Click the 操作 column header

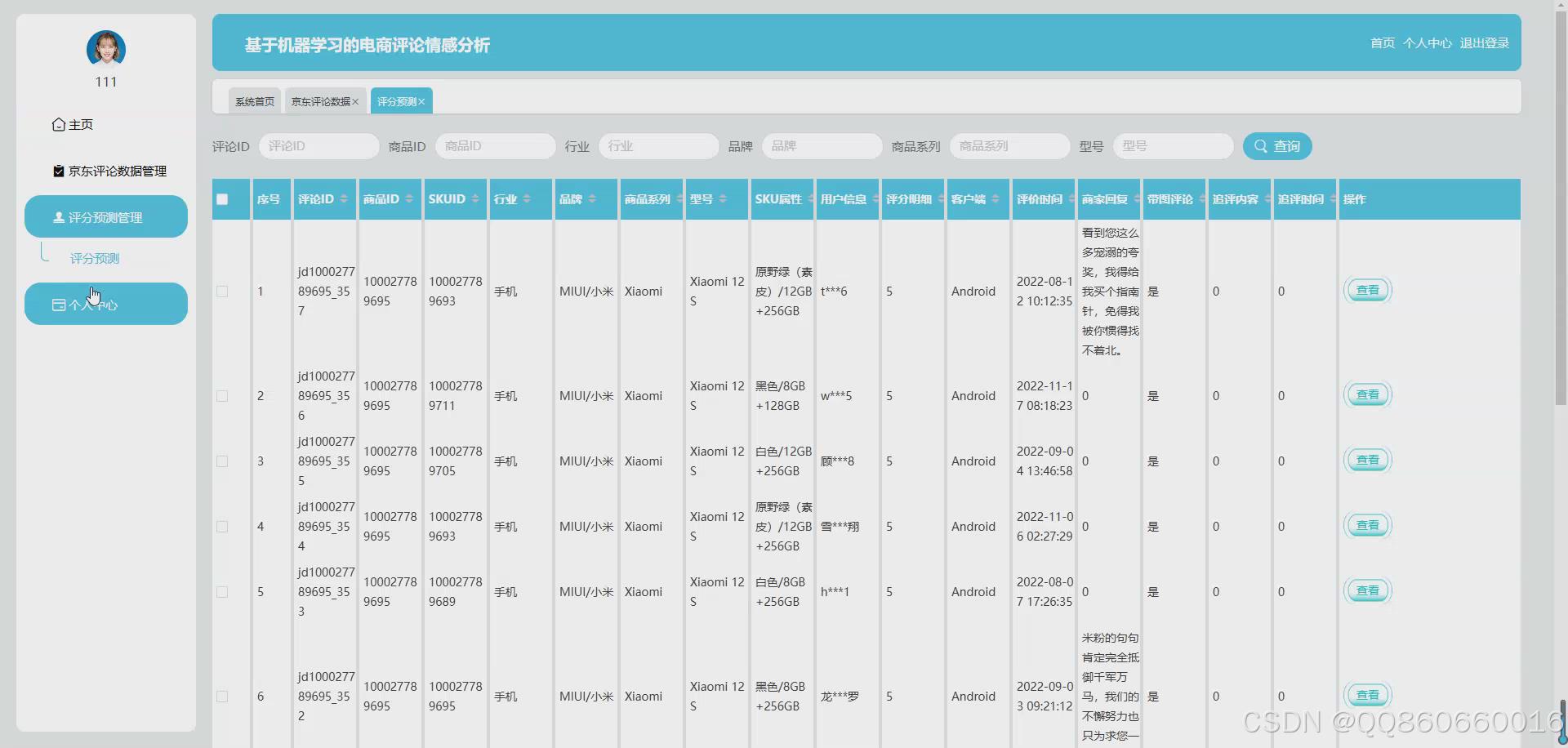point(1430,199)
